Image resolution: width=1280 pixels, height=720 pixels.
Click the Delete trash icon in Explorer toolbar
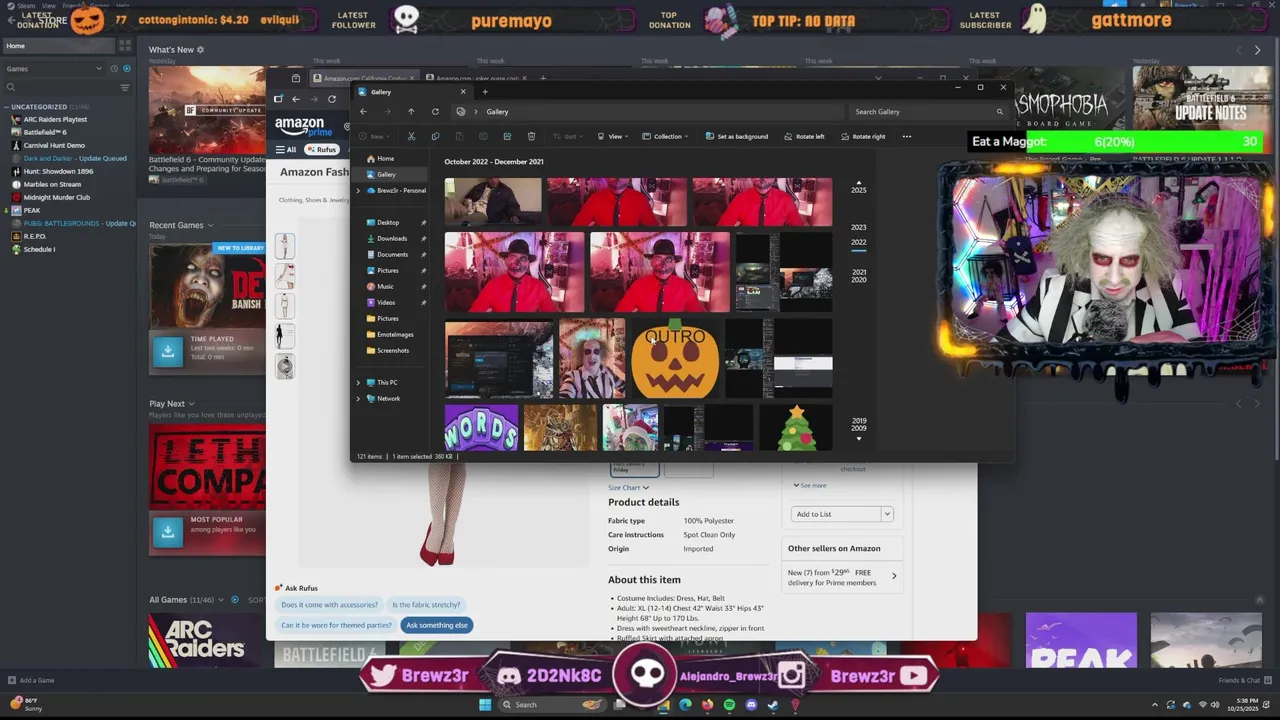pyautogui.click(x=531, y=137)
